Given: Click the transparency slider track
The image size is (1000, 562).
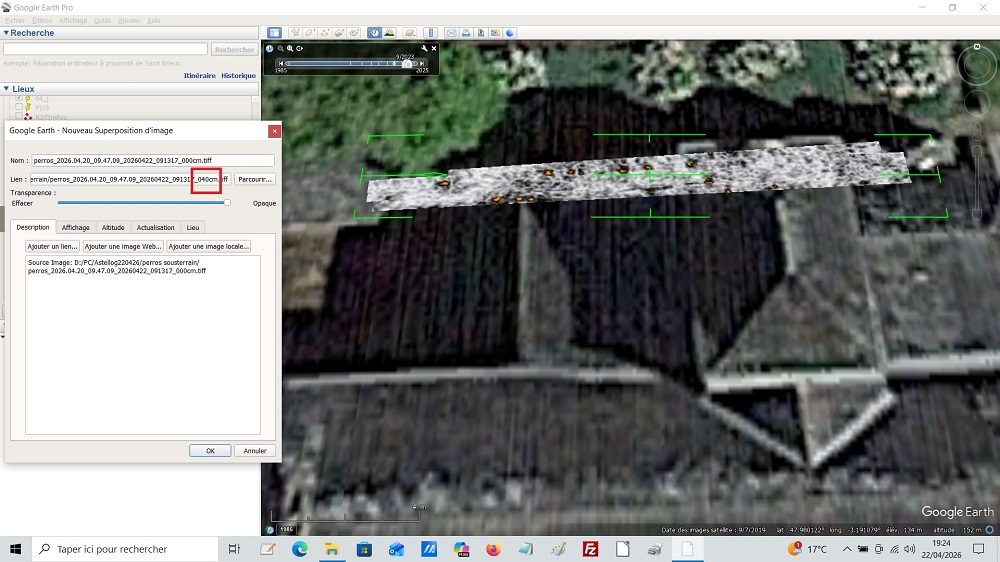Looking at the screenshot, I should click(140, 203).
